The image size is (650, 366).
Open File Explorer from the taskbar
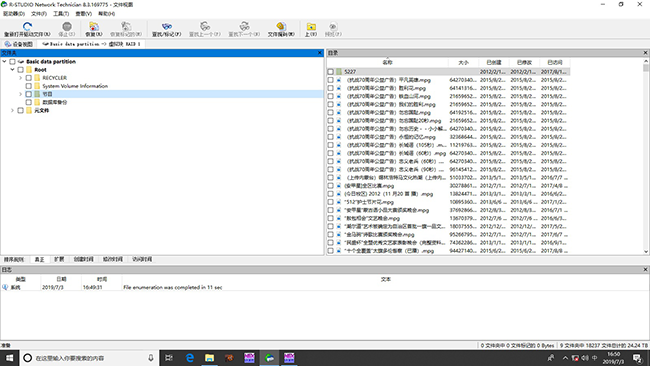click(210, 358)
